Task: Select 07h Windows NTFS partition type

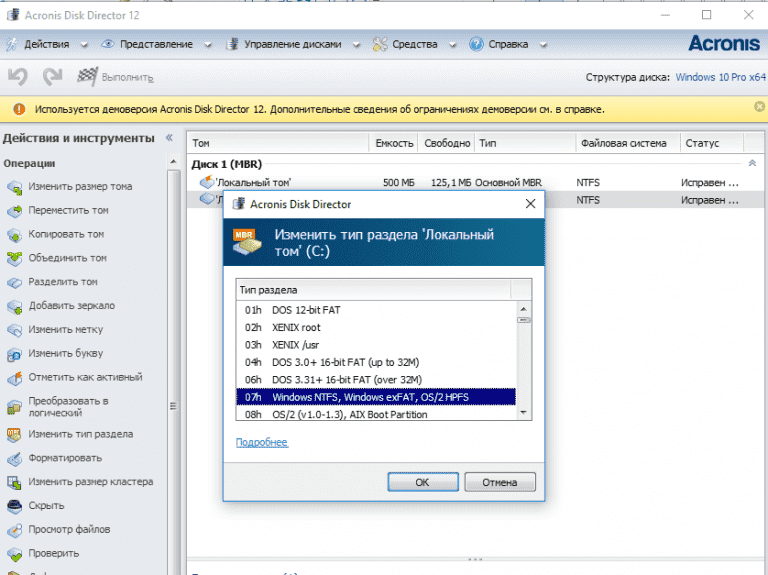Action: (376, 397)
